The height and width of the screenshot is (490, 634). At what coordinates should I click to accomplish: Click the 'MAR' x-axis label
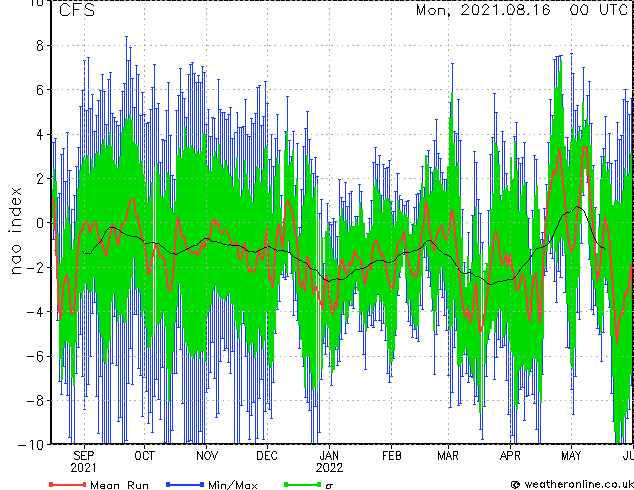[448, 456]
